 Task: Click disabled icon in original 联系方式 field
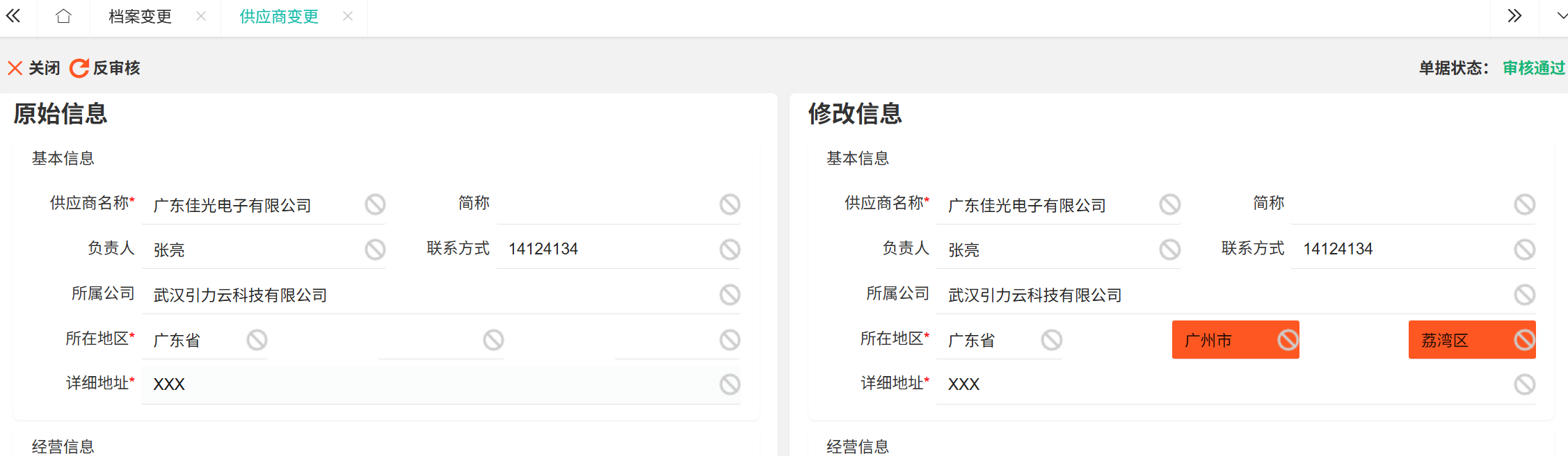(x=730, y=250)
